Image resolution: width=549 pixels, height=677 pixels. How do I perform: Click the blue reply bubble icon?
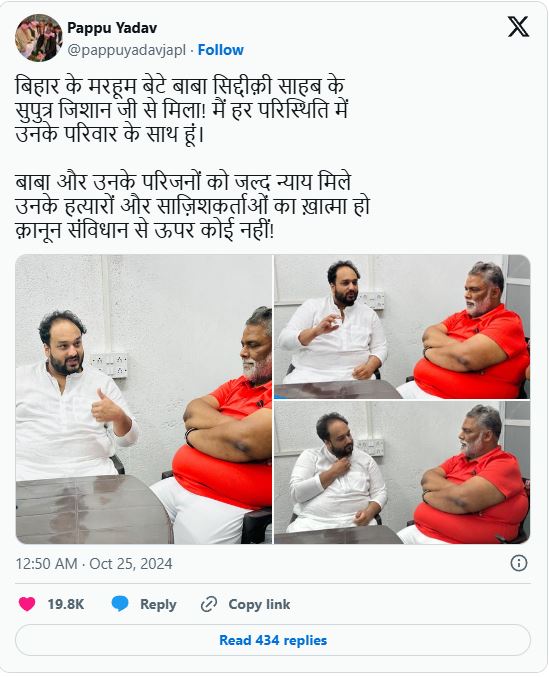120,604
